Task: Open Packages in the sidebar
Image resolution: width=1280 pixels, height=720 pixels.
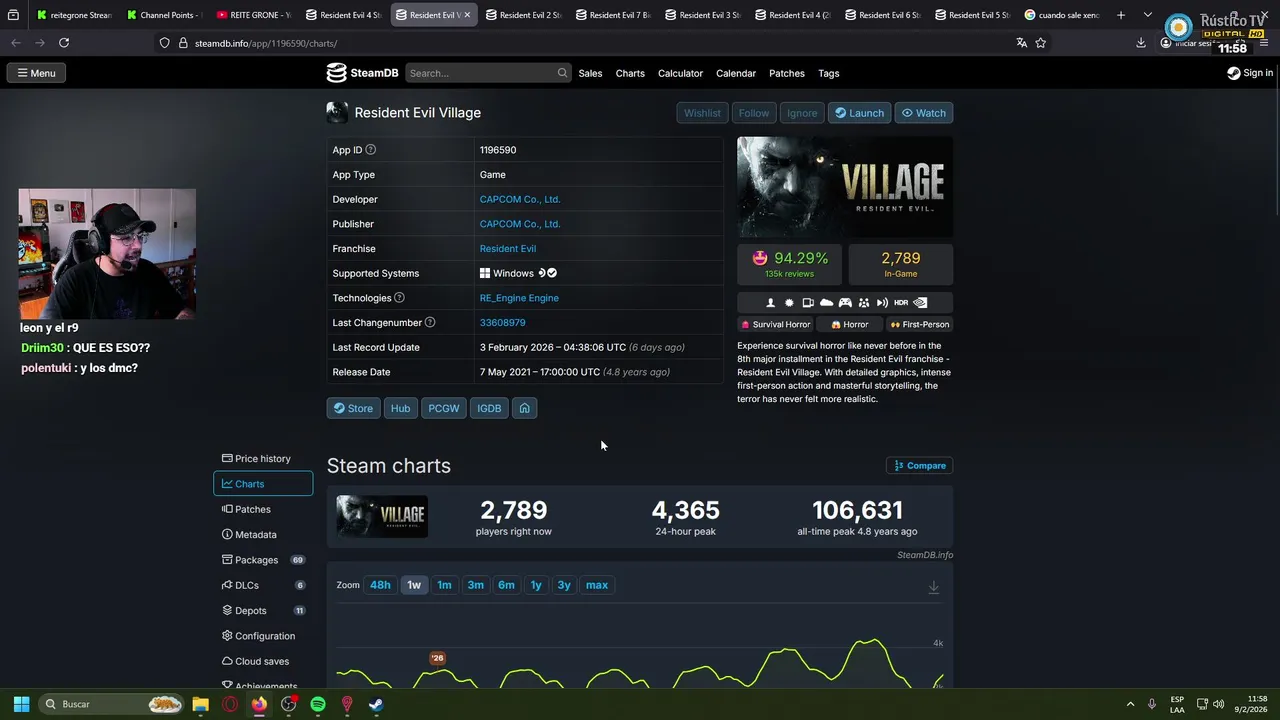Action: 263,560
